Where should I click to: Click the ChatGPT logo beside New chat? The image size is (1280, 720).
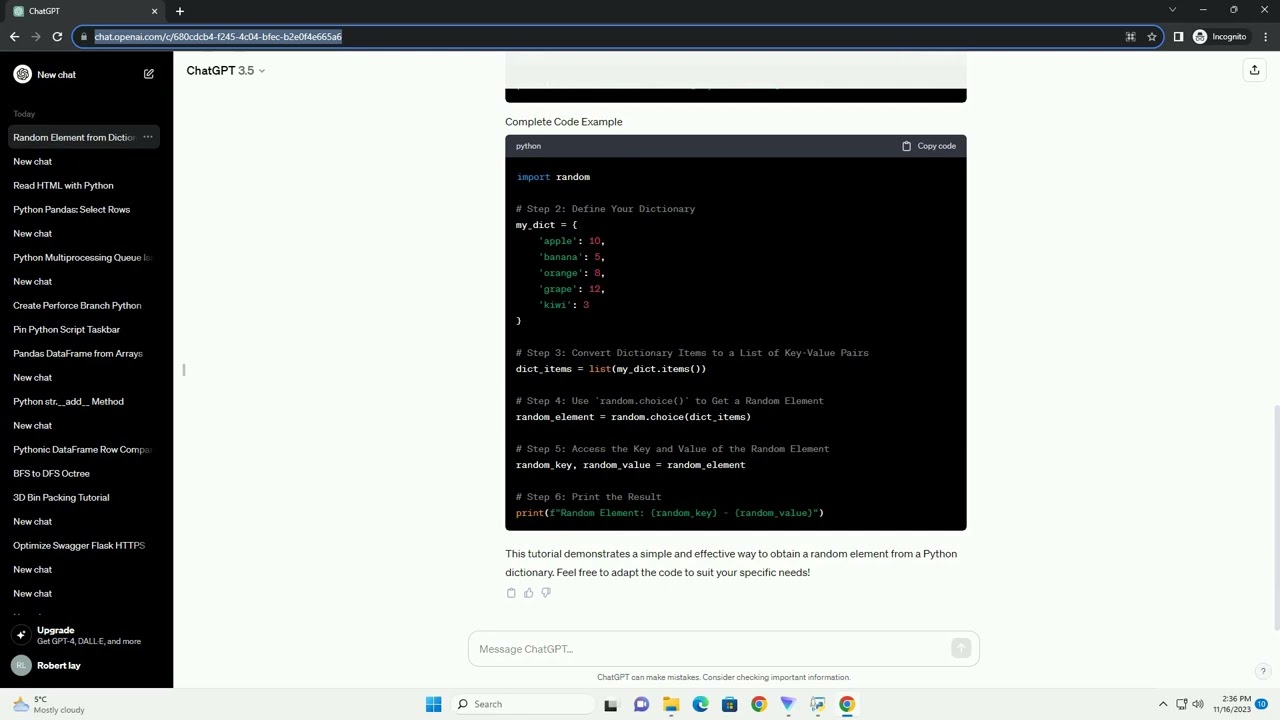(22, 74)
